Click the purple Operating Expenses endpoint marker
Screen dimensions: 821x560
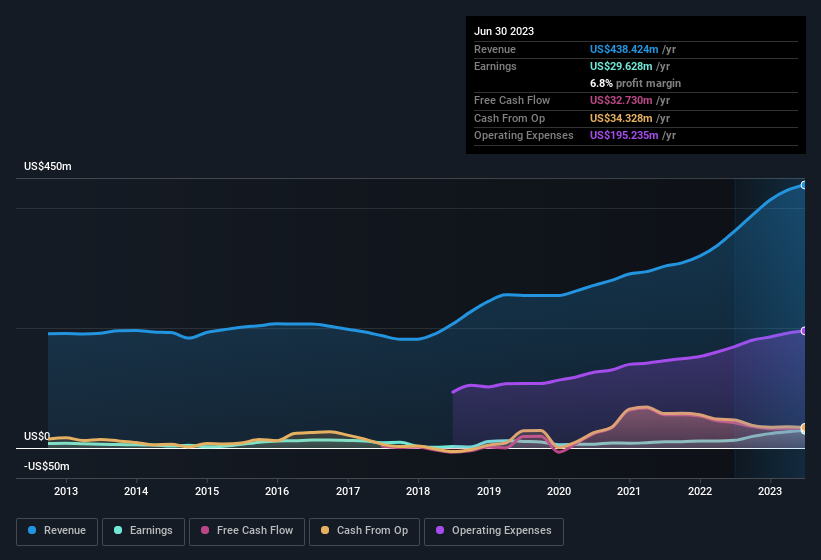[x=803, y=331]
